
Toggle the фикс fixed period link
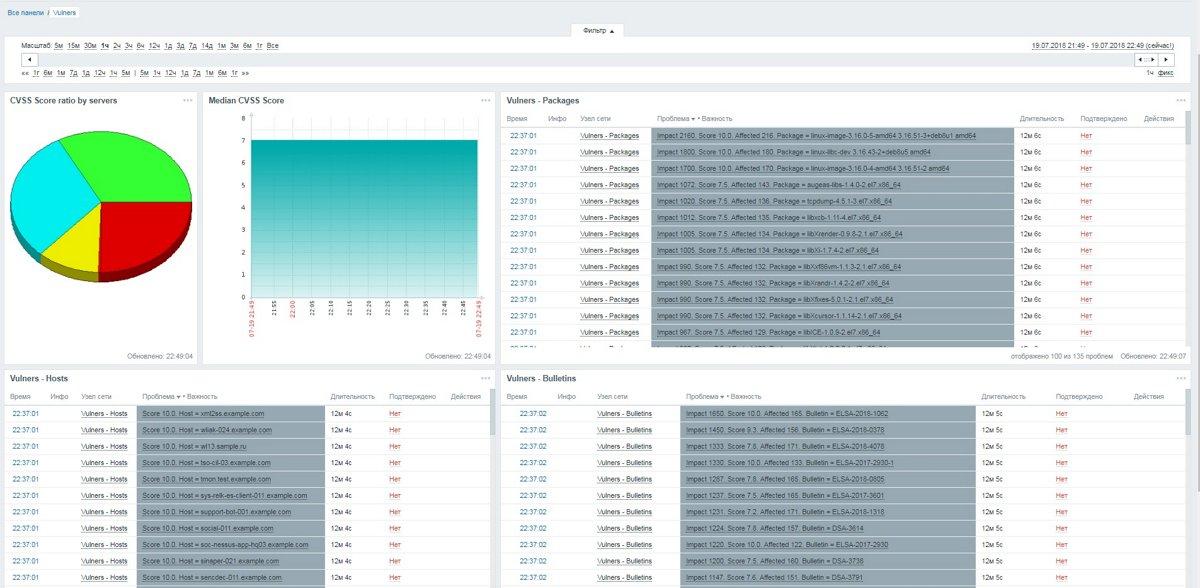tap(1166, 73)
